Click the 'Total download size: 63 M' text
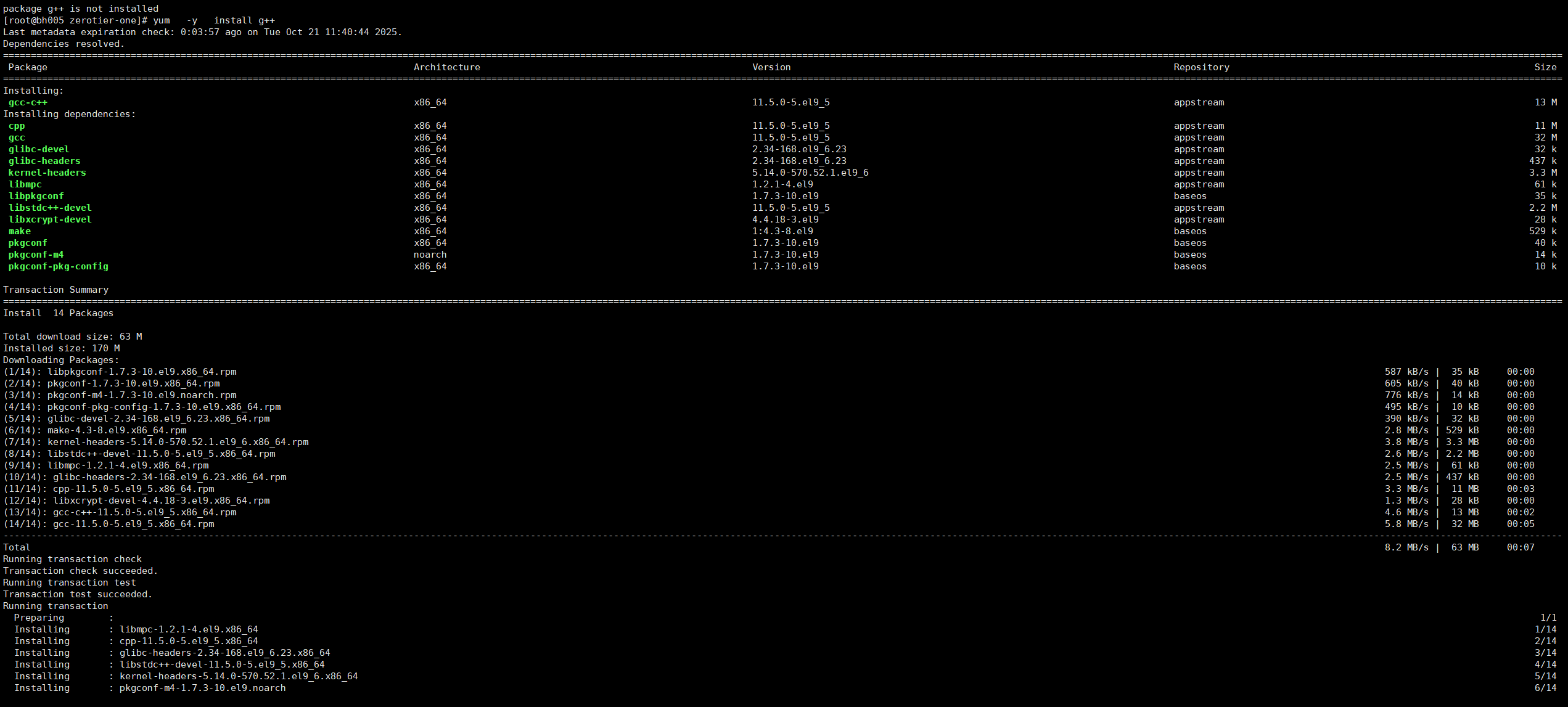 (72, 337)
